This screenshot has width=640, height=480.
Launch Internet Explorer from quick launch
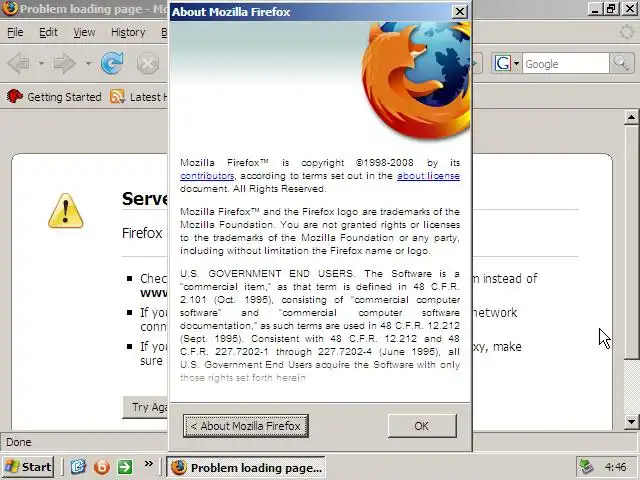click(78, 467)
